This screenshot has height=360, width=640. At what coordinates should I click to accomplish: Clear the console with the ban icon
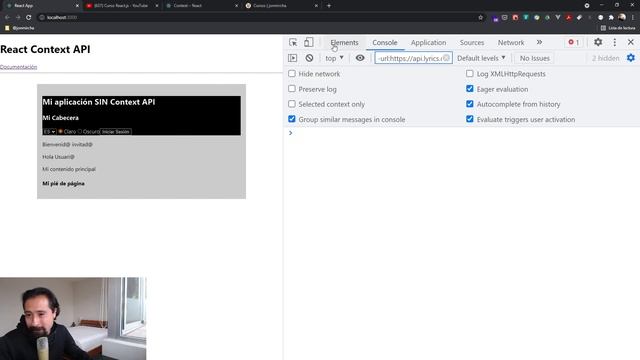pos(309,58)
